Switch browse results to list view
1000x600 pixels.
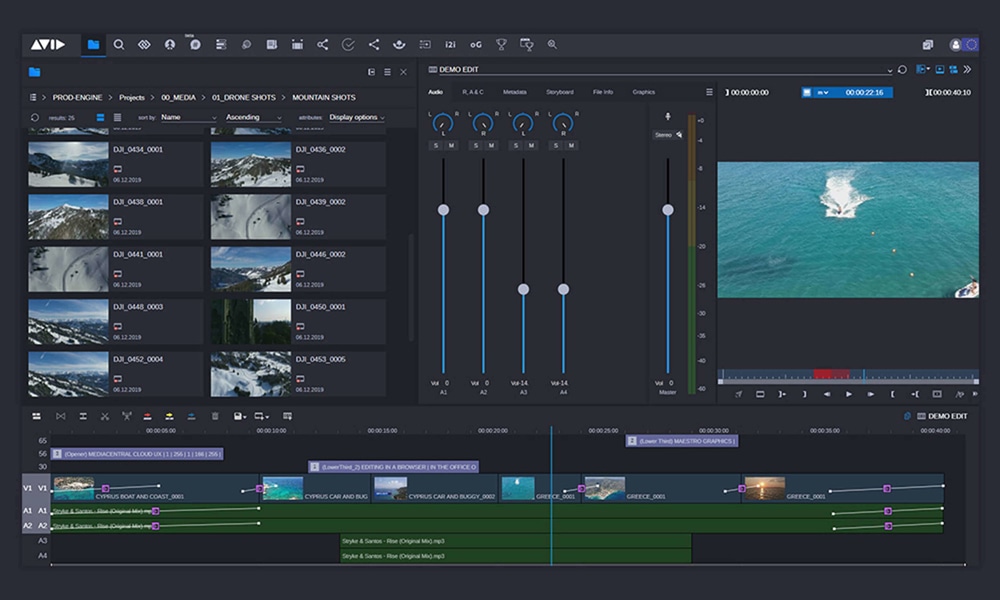[117, 118]
